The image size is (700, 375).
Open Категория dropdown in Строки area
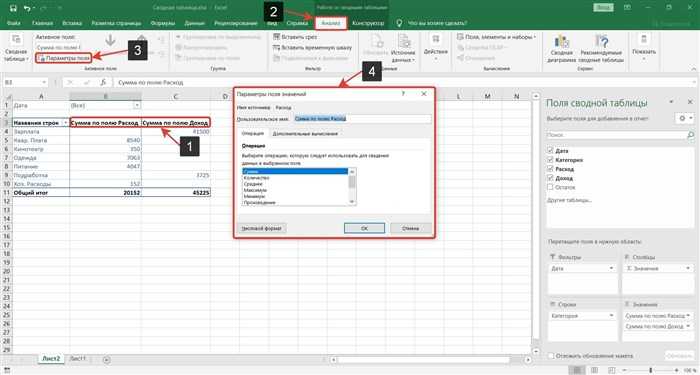pos(612,316)
